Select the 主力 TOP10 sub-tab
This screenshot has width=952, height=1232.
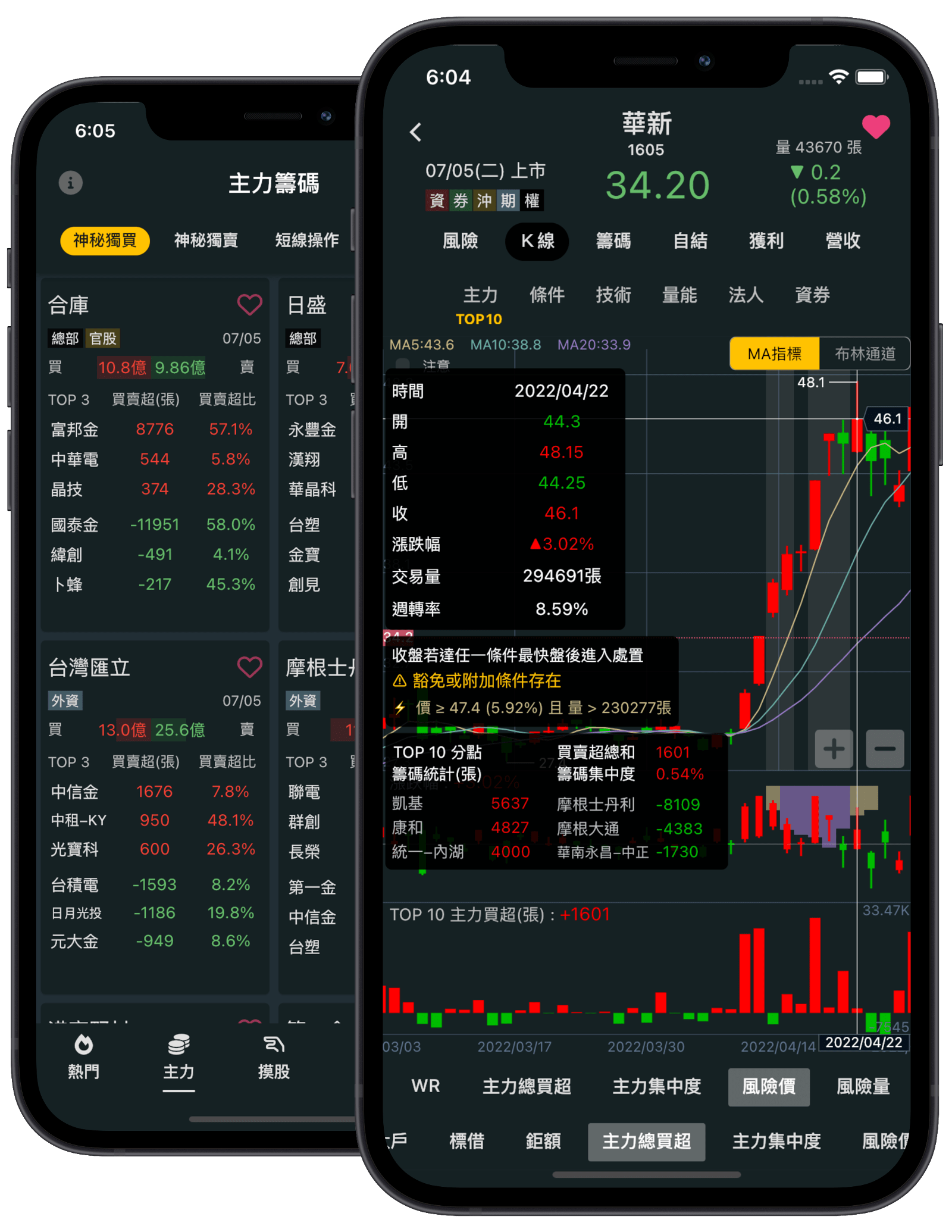pos(480,305)
